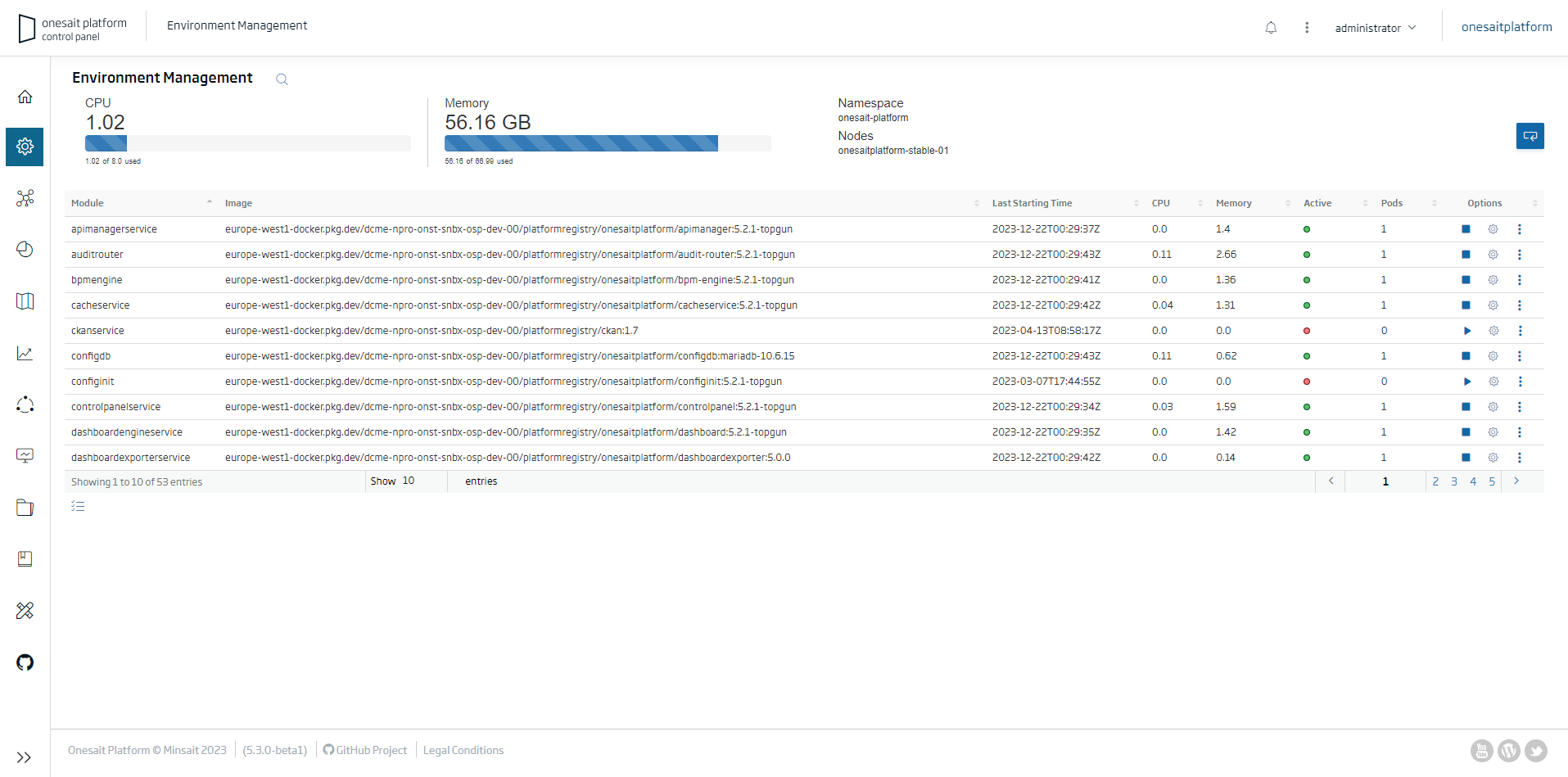
Task: Open more options for apimanagerservice row
Action: coord(1520,229)
